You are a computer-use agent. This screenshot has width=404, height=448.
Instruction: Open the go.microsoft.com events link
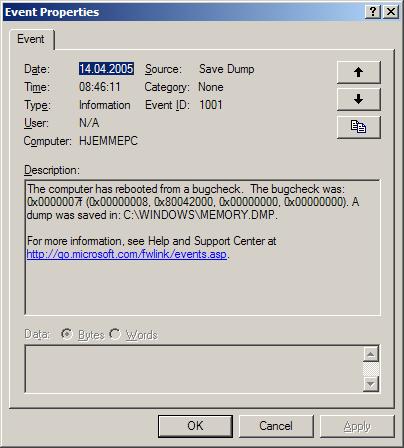(127, 254)
